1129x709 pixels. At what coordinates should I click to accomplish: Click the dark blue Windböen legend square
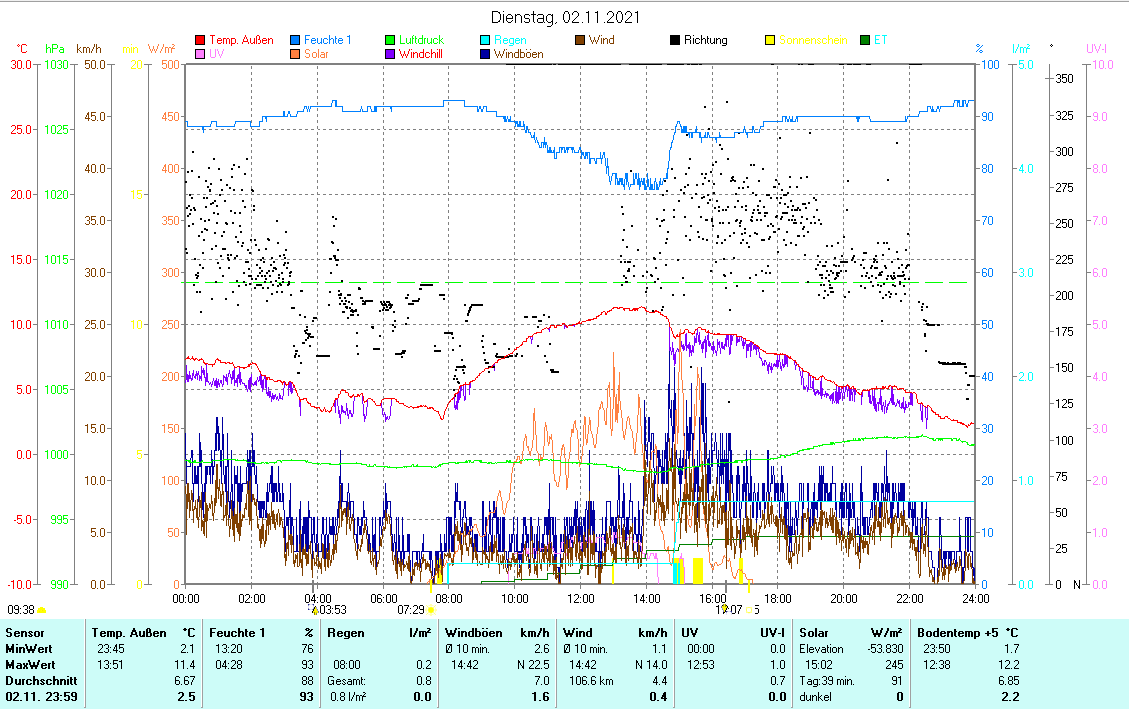tap(486, 54)
